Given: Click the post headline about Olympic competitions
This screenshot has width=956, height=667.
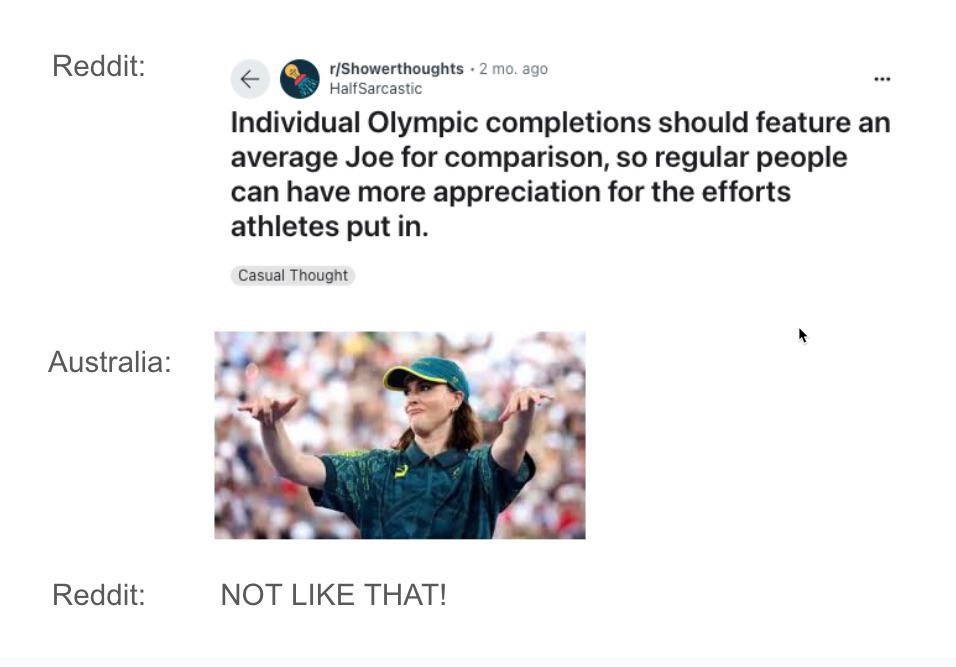Looking at the screenshot, I should coord(560,174).
